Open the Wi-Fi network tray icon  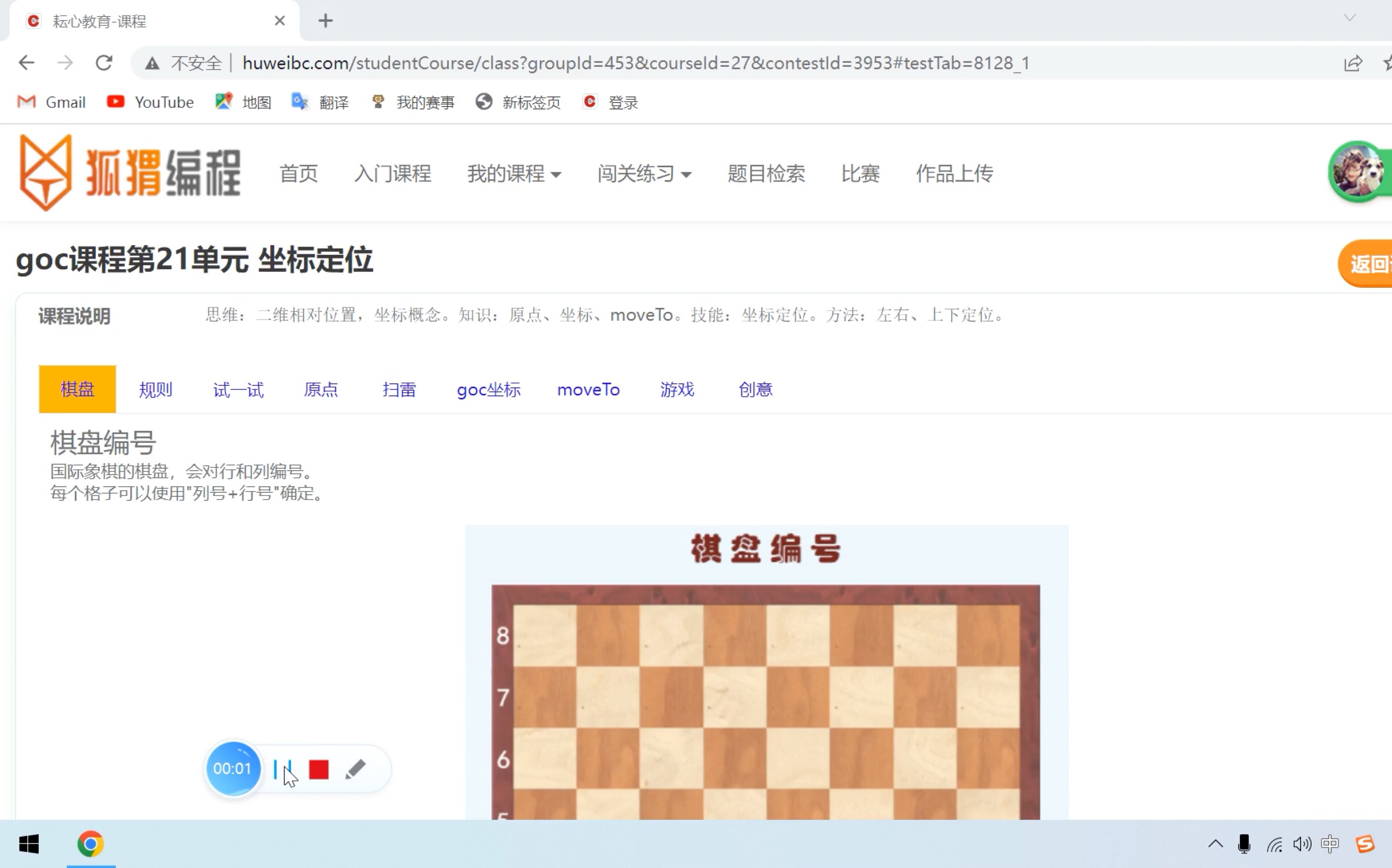click(1274, 844)
